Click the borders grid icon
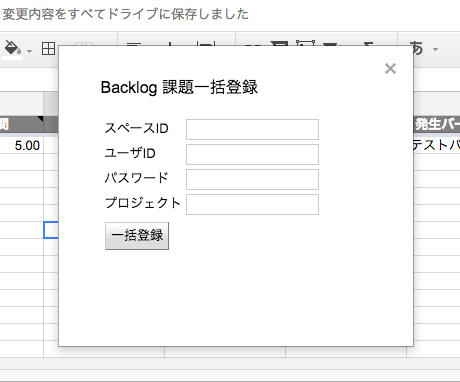 (48, 49)
